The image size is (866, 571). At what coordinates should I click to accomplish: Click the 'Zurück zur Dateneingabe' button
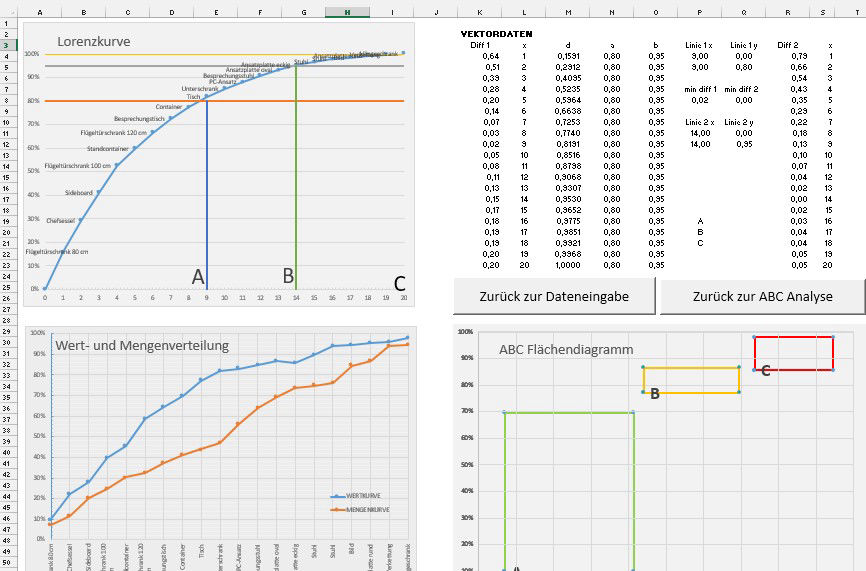click(x=554, y=297)
